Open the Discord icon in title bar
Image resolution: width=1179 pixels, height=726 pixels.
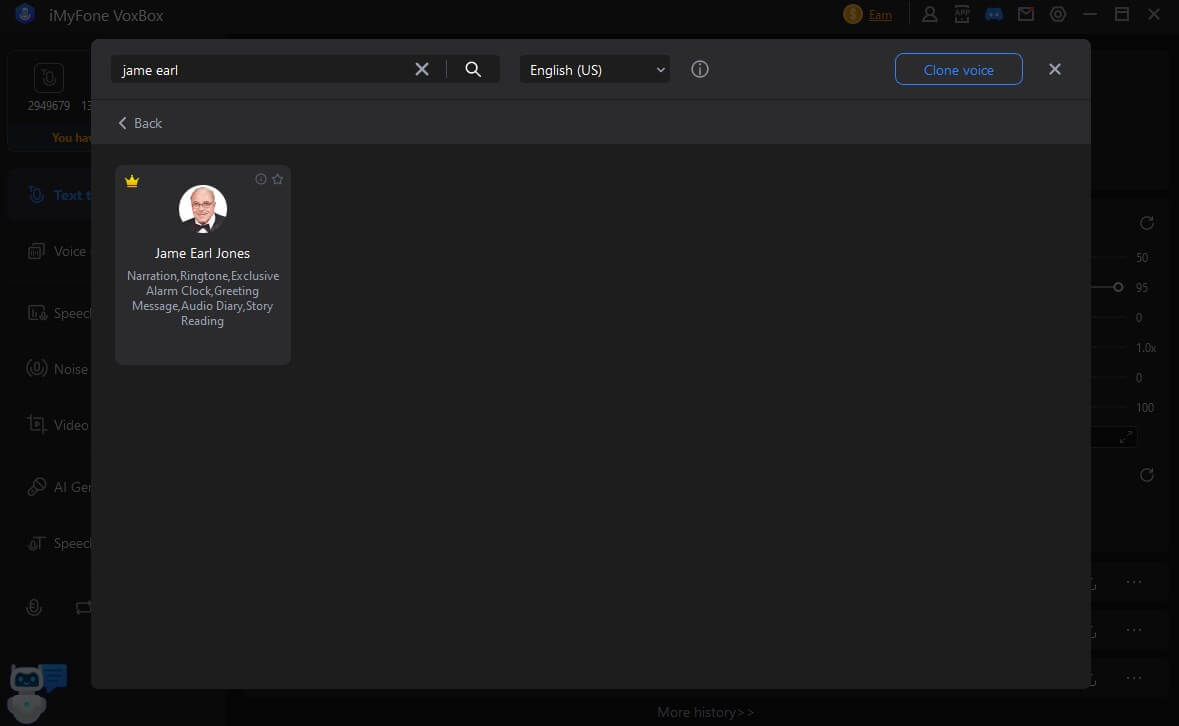tap(994, 14)
